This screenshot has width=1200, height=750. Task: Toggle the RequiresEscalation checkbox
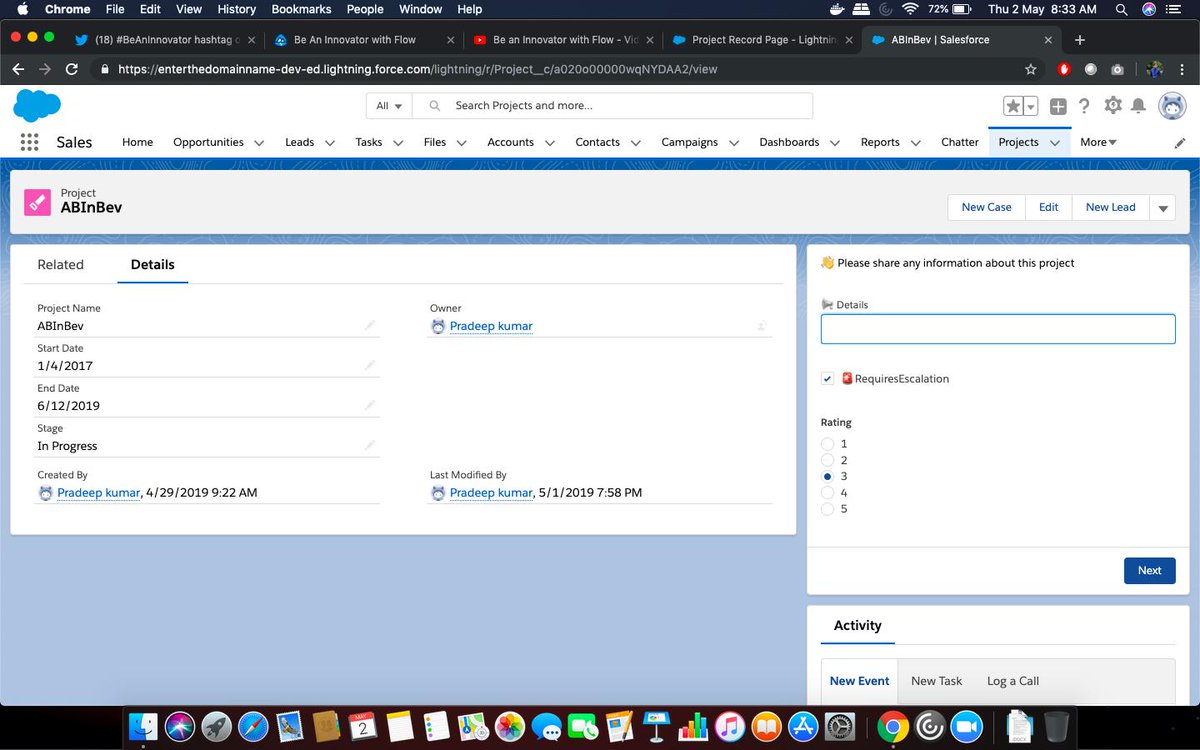pyautogui.click(x=827, y=379)
